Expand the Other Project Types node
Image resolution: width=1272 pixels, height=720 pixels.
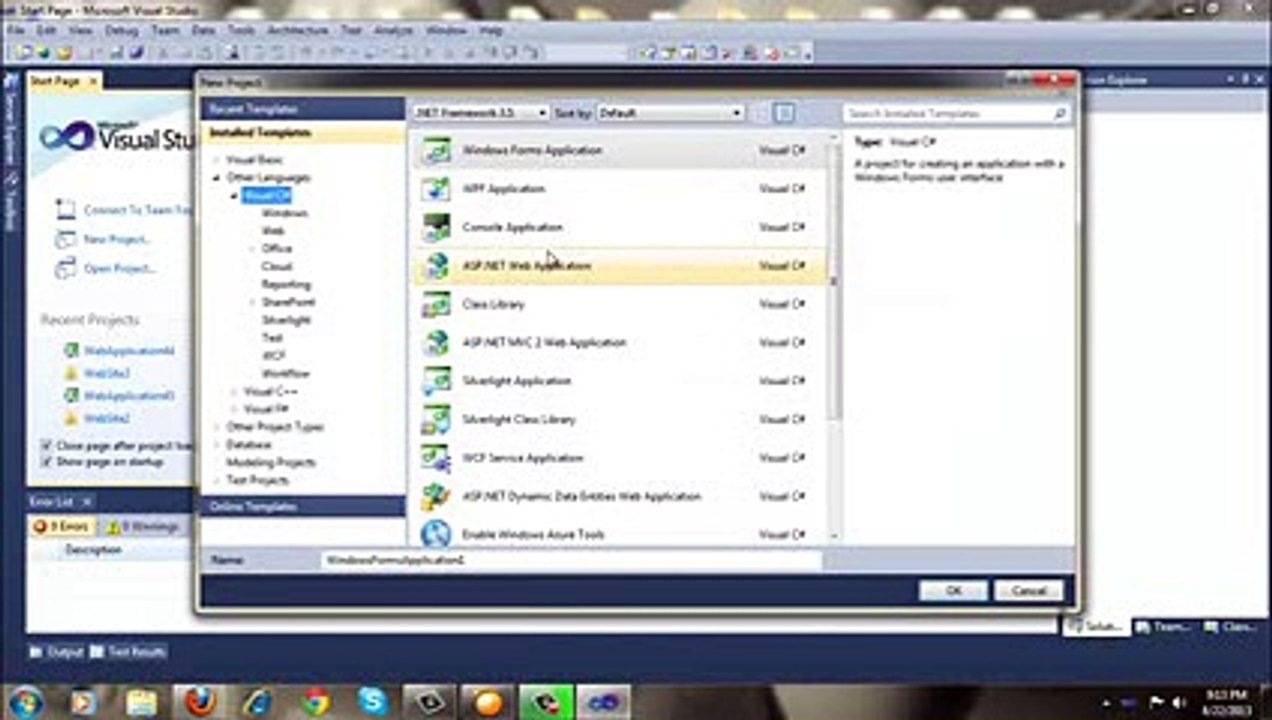(217, 427)
